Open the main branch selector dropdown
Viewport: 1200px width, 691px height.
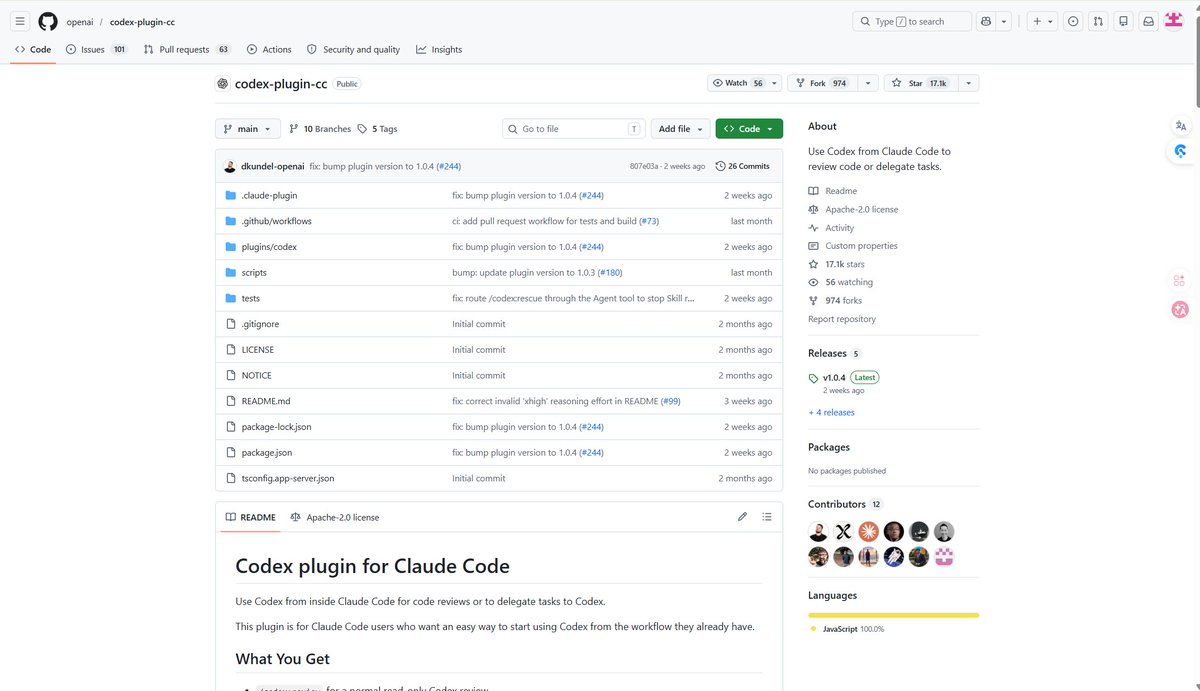[247, 129]
